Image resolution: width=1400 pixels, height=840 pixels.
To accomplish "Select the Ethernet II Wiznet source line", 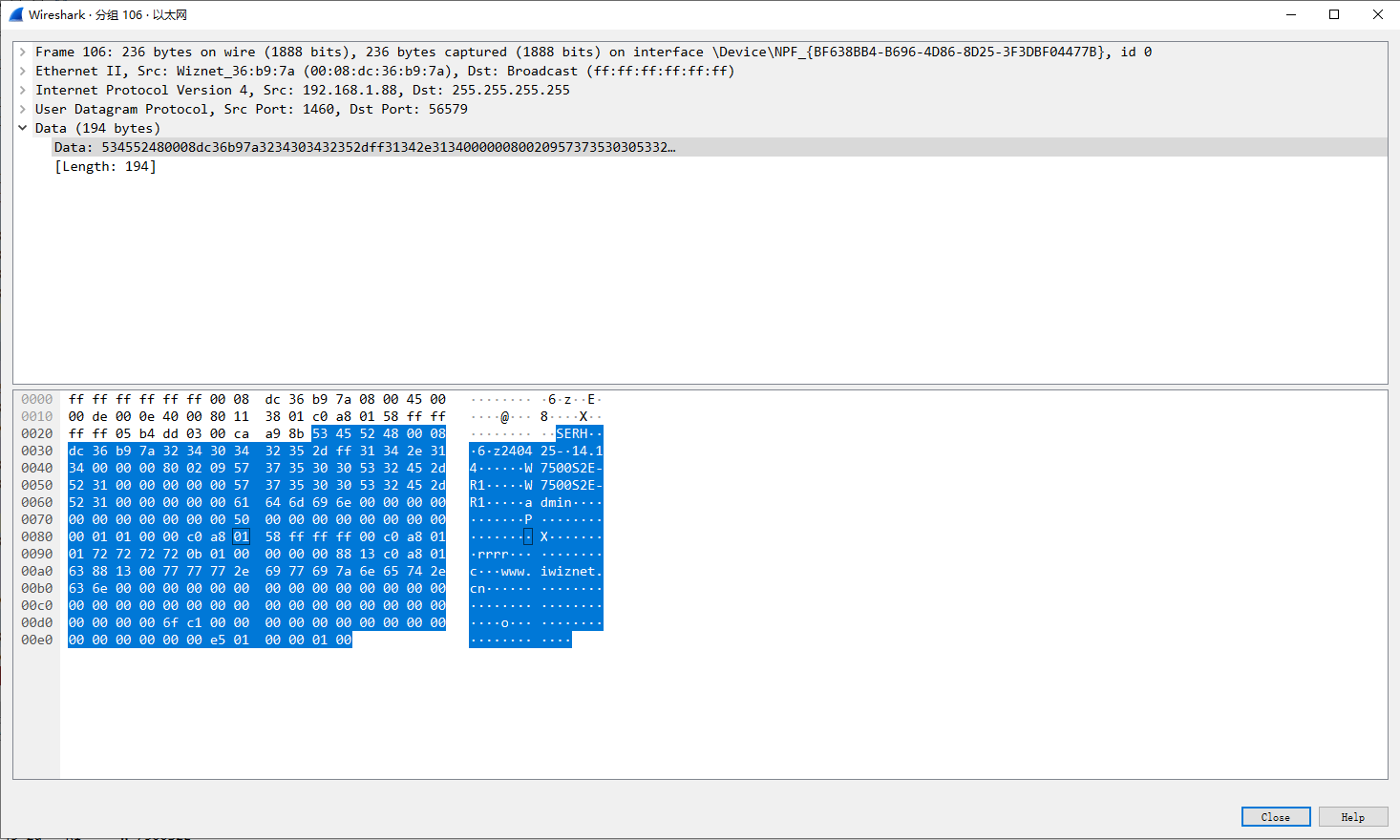I will point(385,71).
